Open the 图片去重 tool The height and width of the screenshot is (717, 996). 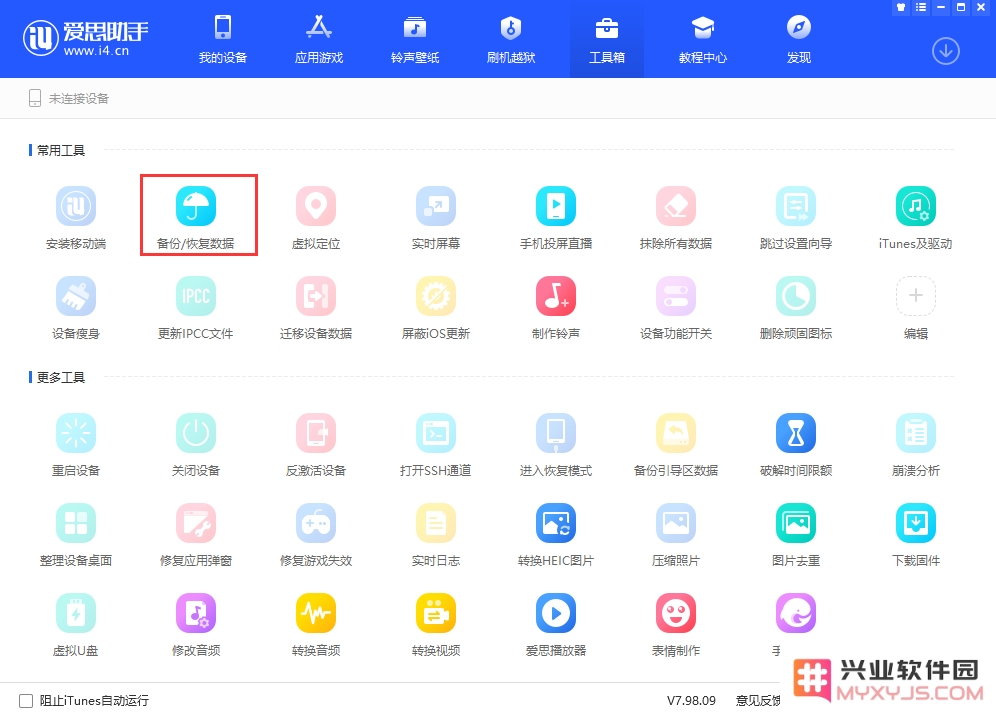[x=796, y=535]
